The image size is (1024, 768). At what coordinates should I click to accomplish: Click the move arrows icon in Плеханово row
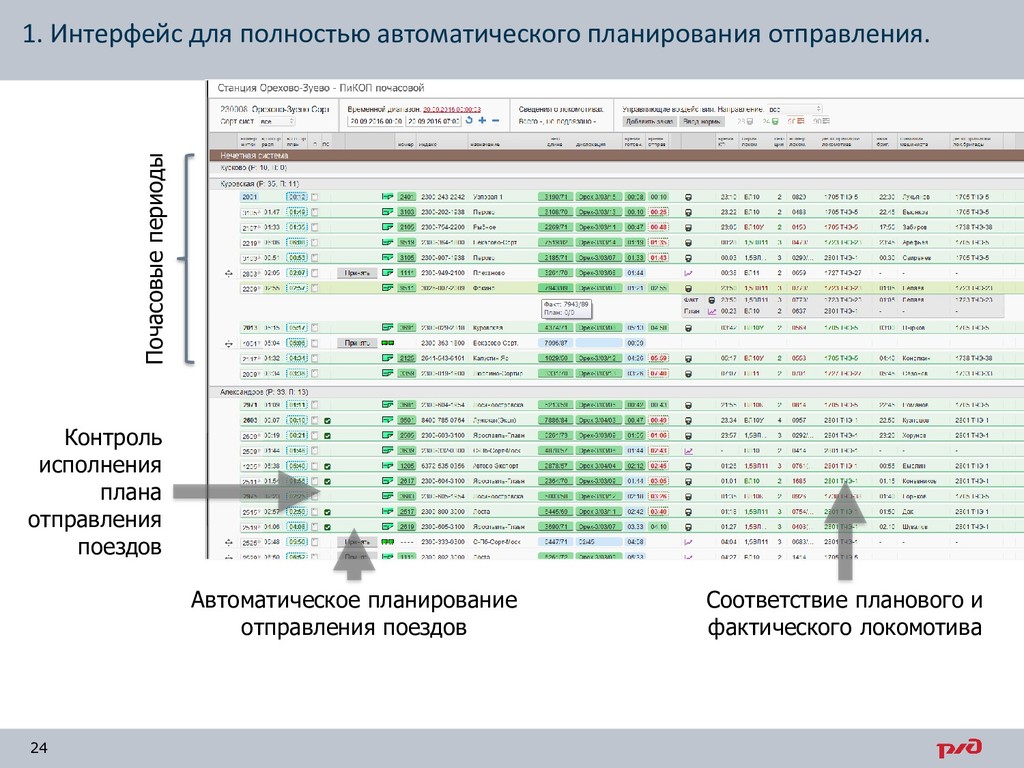click(229, 274)
